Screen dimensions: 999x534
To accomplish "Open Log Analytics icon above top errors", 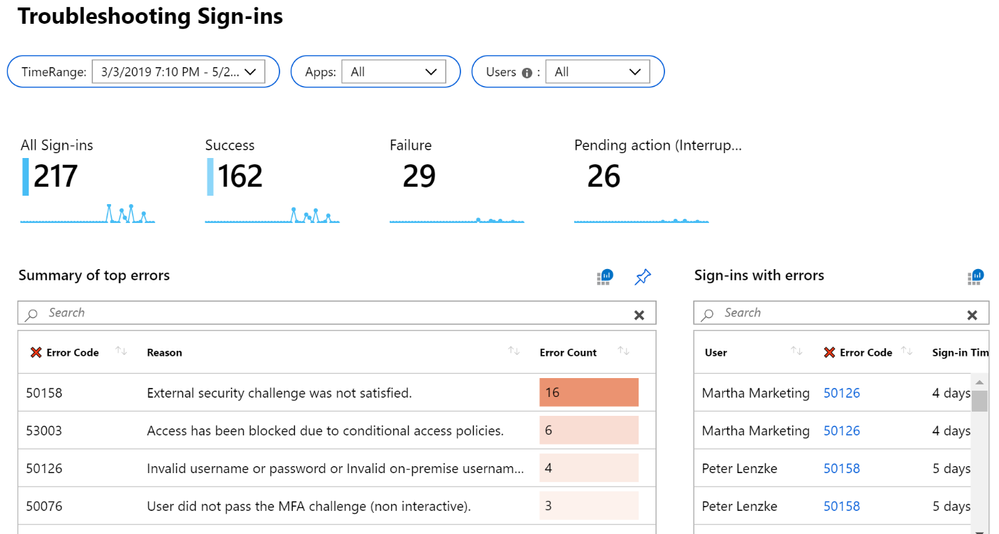I will click(605, 277).
